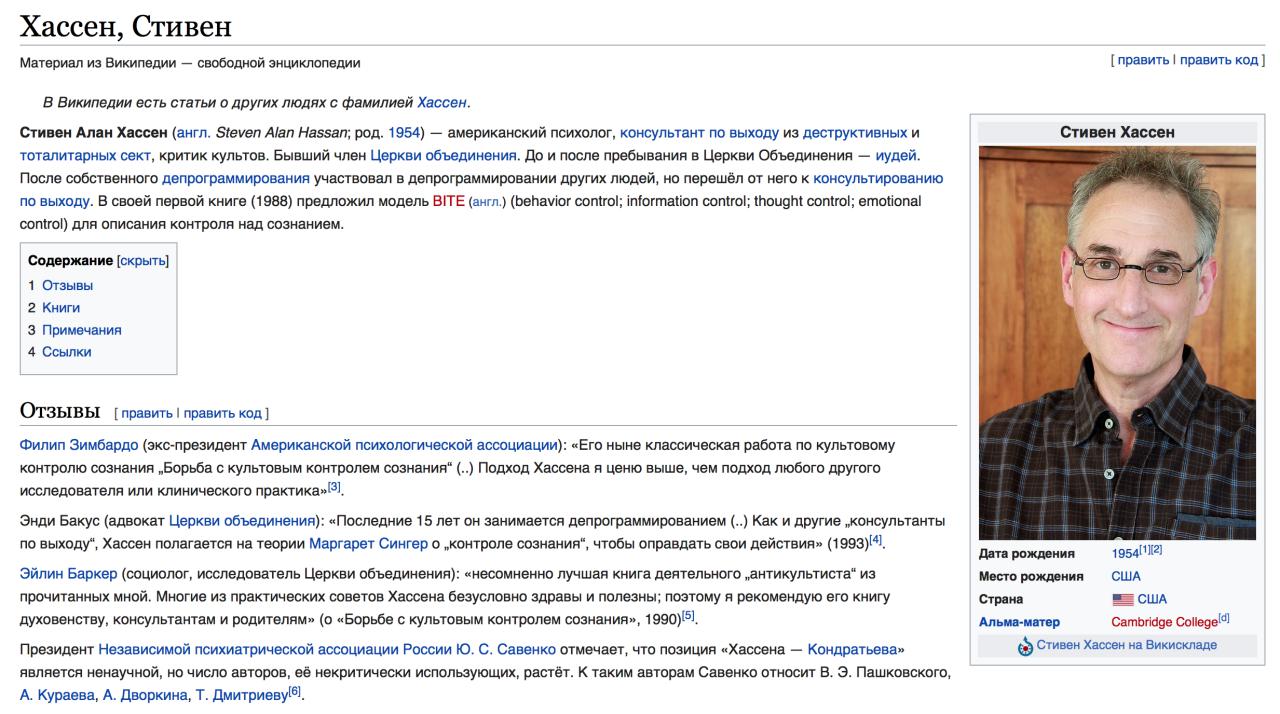1280x714 pixels.
Task: Open консультант по выходу link
Action: 699,132
